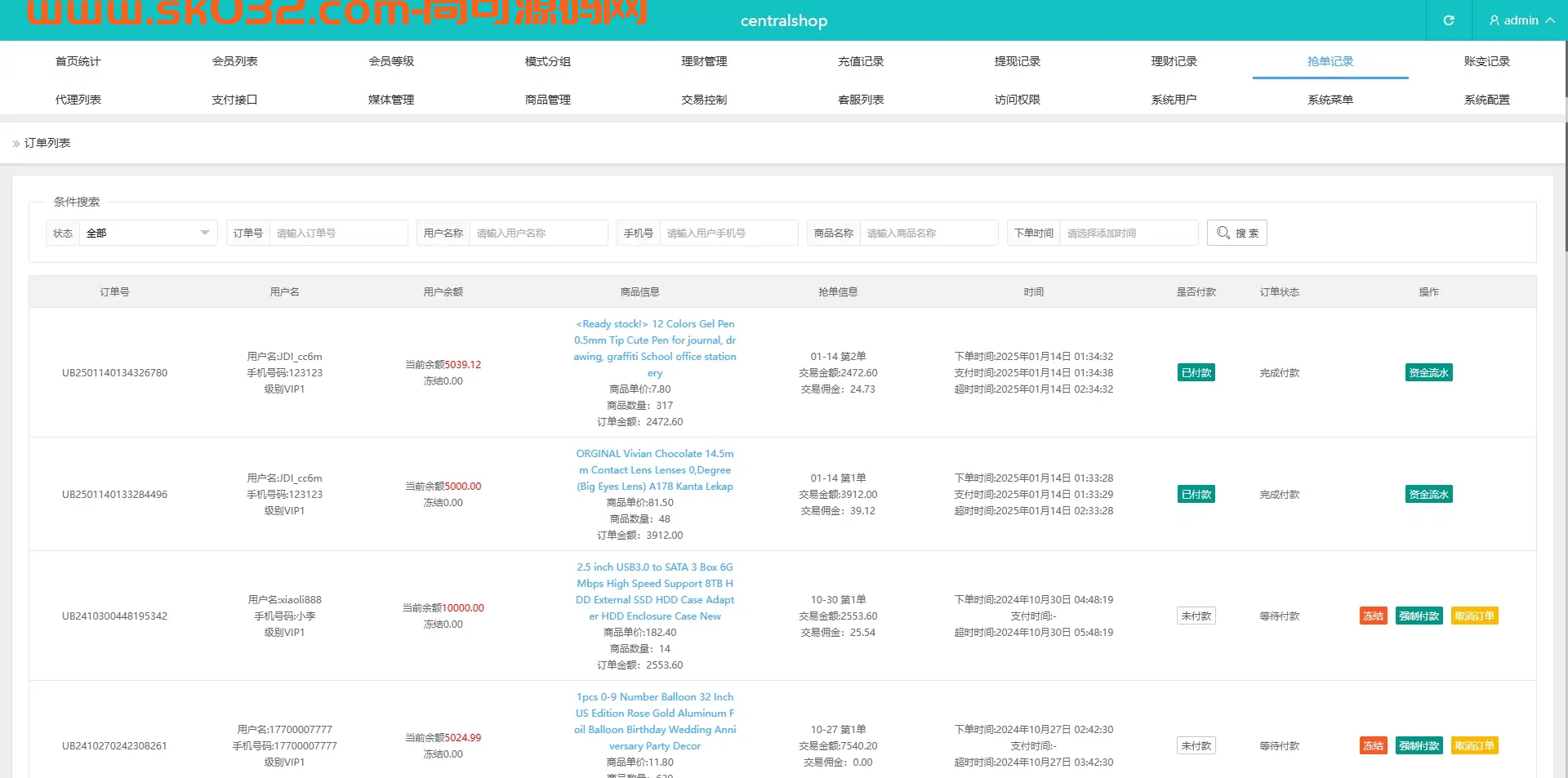Open 资金流水 for the first order

[1428, 372]
